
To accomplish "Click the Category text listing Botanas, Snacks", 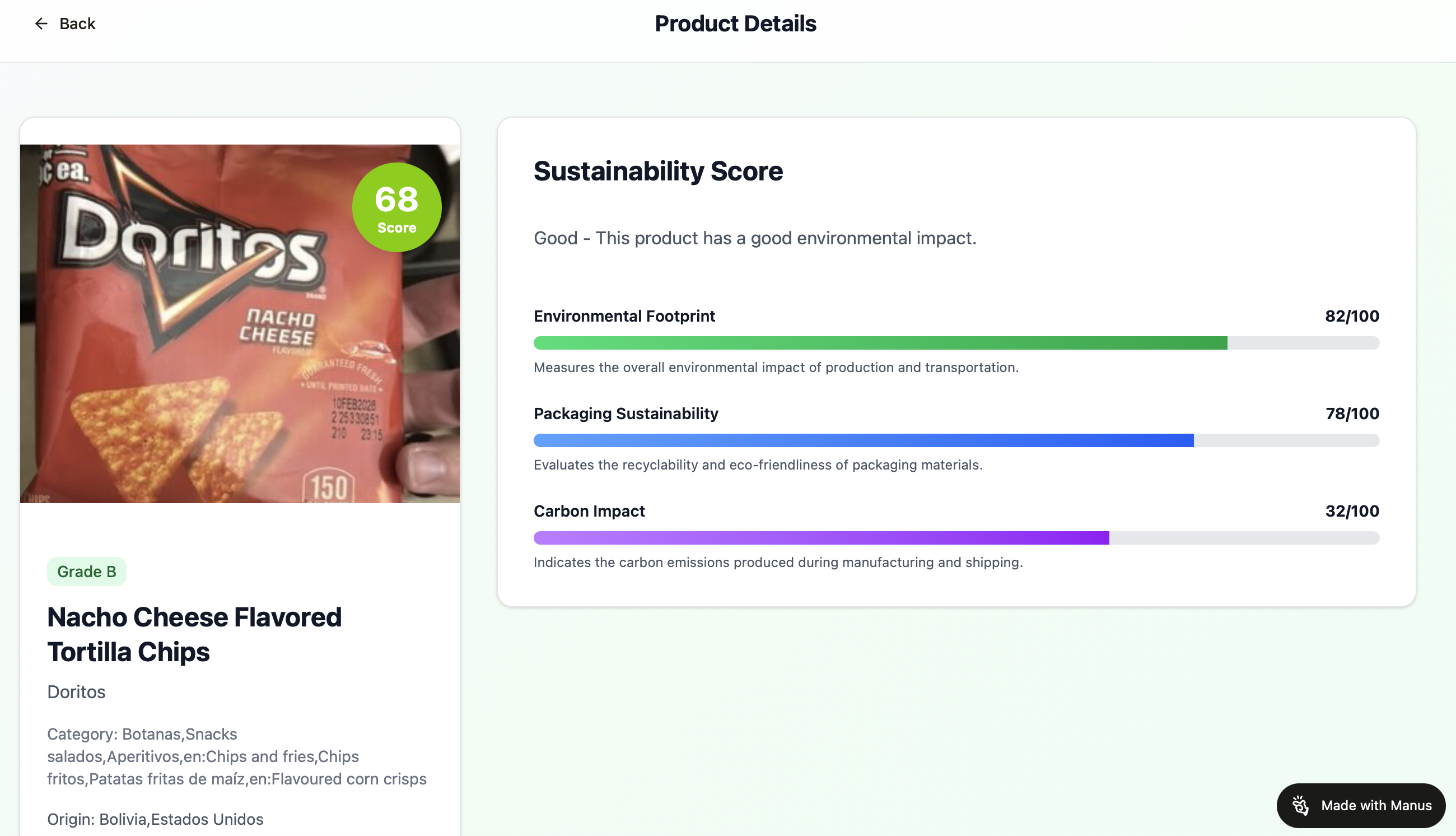I will point(236,756).
